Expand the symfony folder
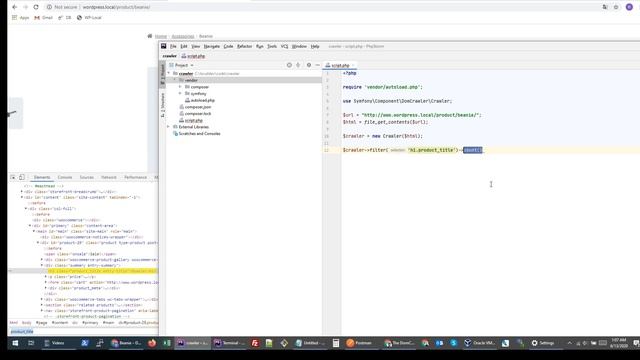The image size is (640, 360). 180,93
